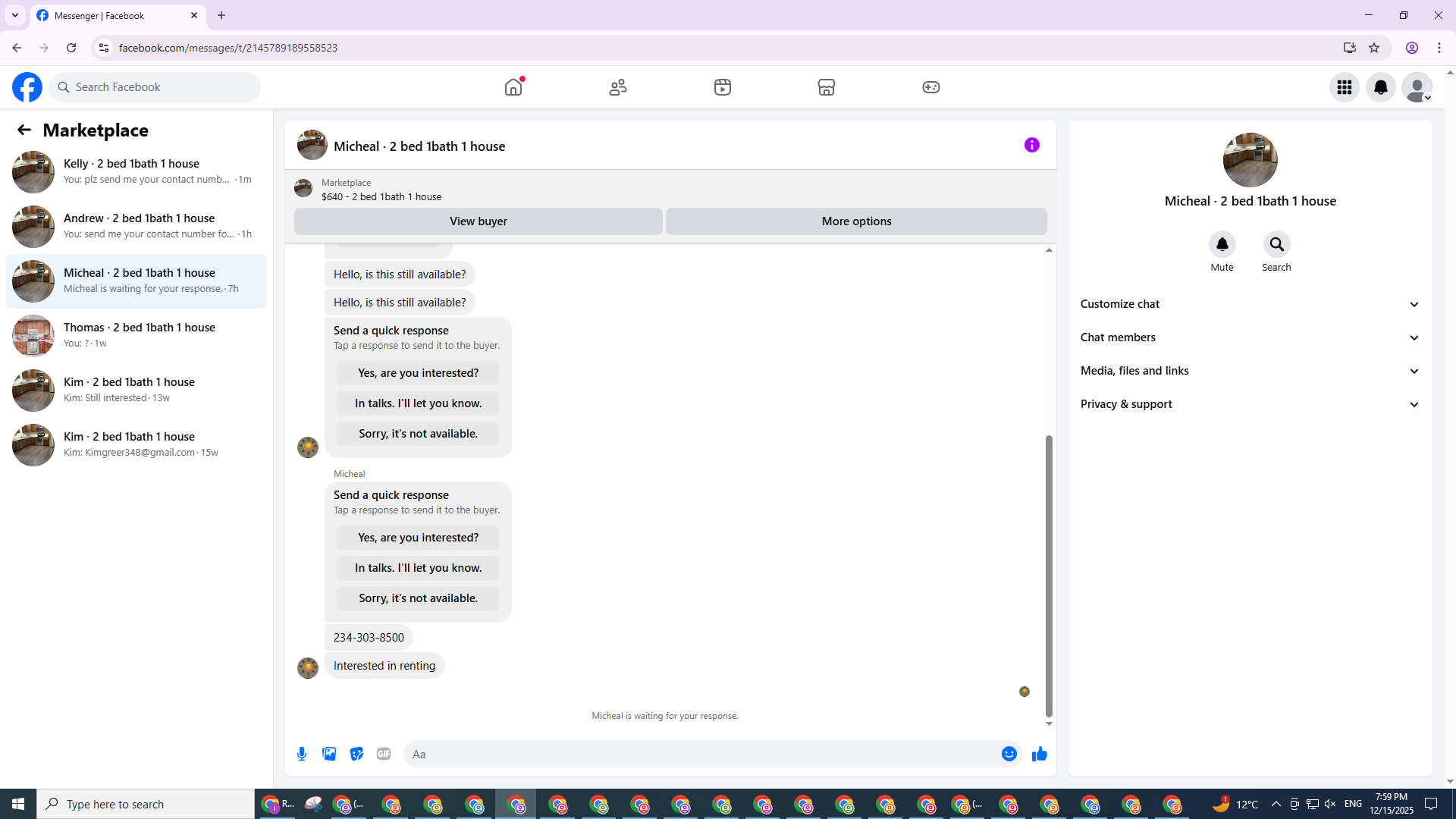
Task: Click the View buyer button
Action: coord(478,221)
